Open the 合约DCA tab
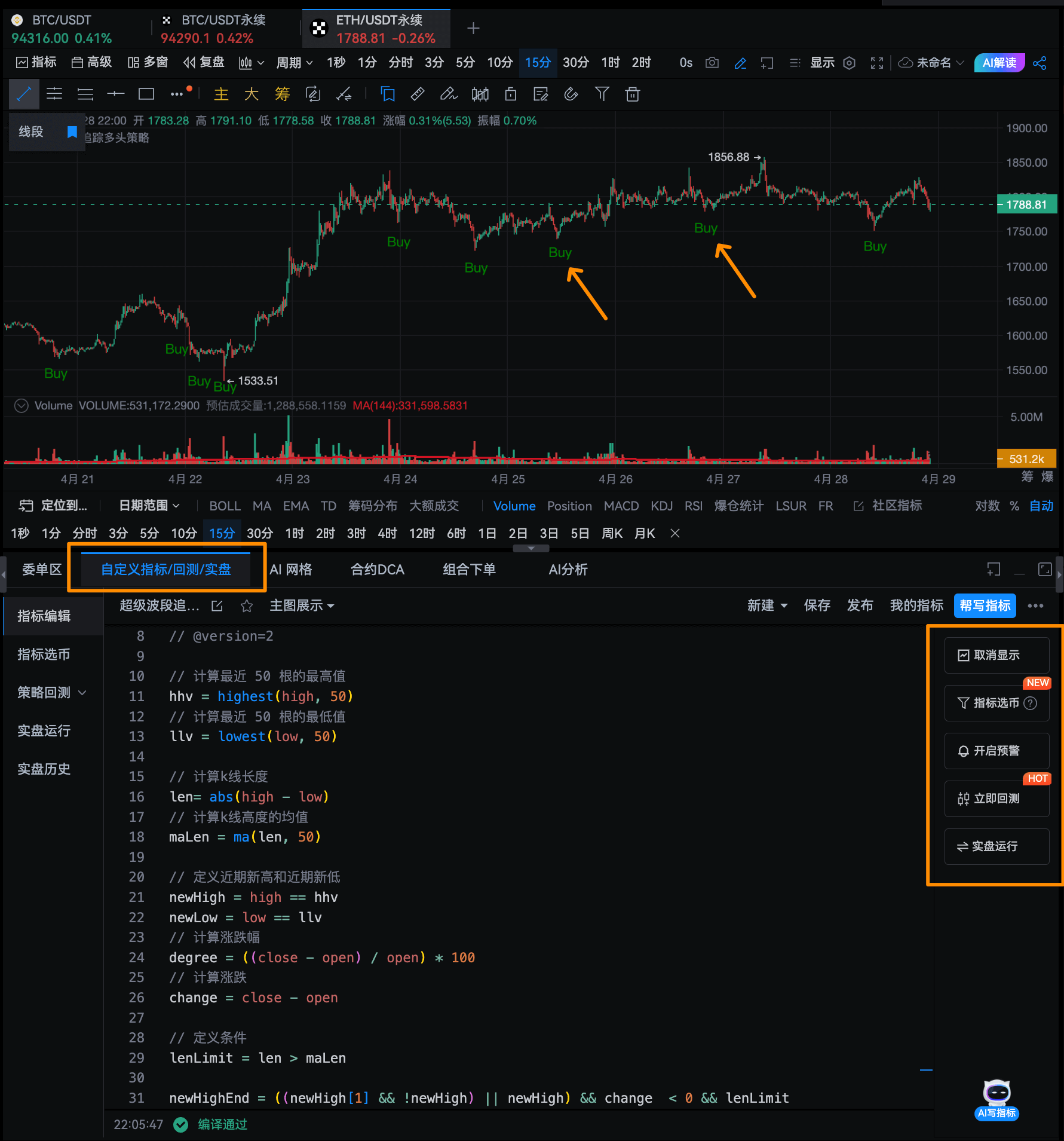This screenshot has width=1064, height=1141. click(x=377, y=570)
